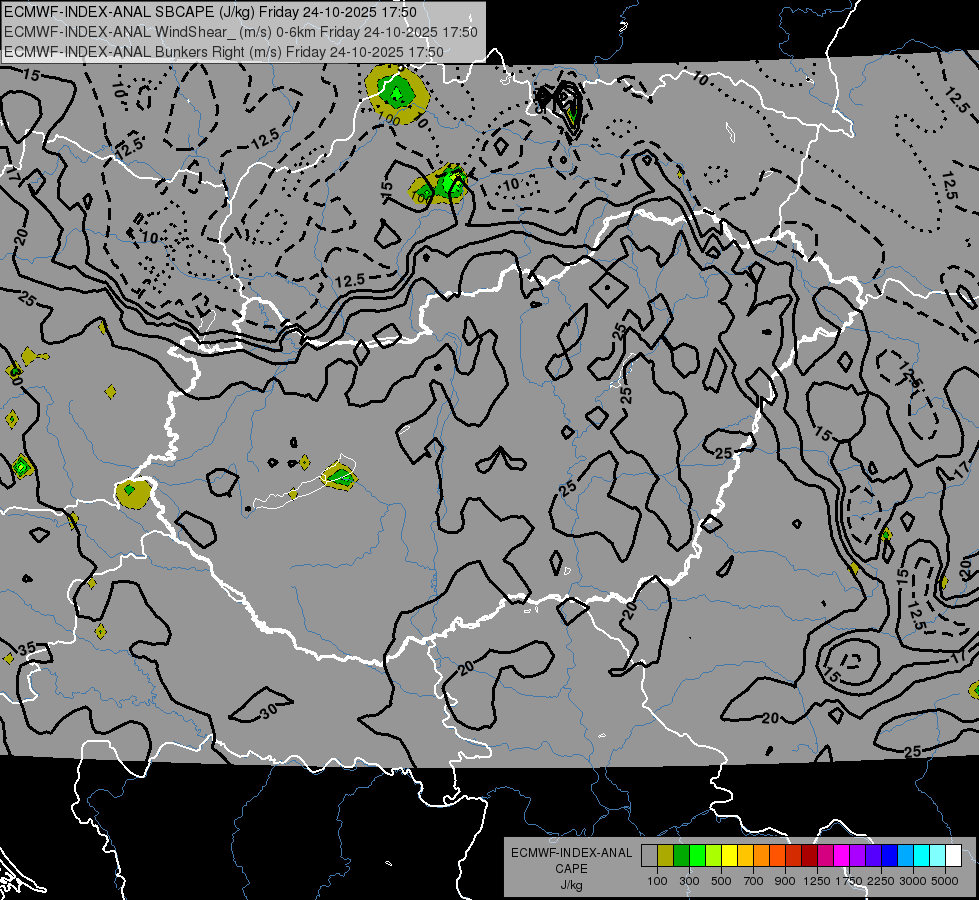Select the magenta legend swatch
This screenshot has height=900, width=979.
841,856
